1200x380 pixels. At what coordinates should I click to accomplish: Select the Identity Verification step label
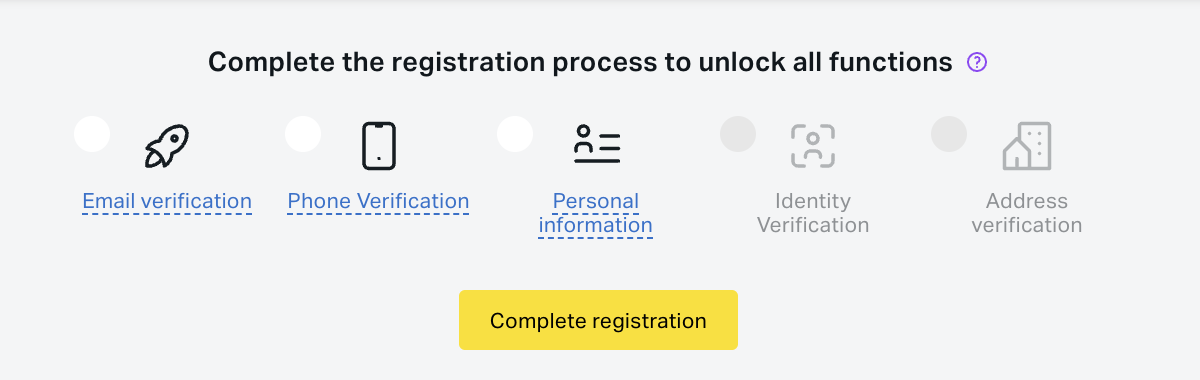(813, 213)
